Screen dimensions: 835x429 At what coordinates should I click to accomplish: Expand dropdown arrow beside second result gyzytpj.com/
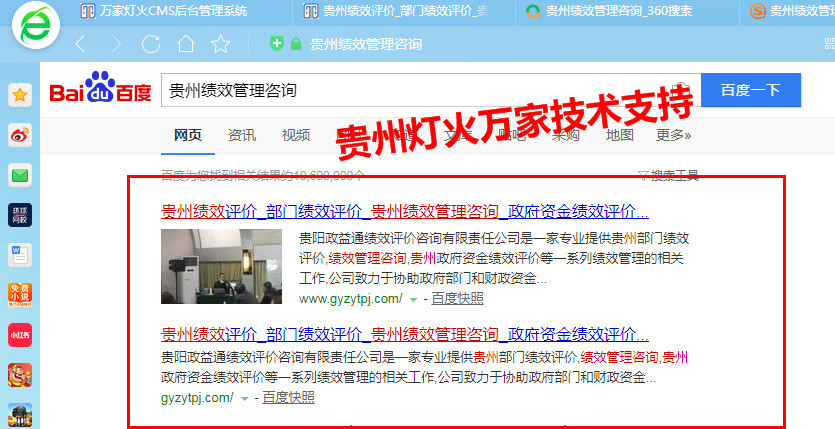[244, 399]
